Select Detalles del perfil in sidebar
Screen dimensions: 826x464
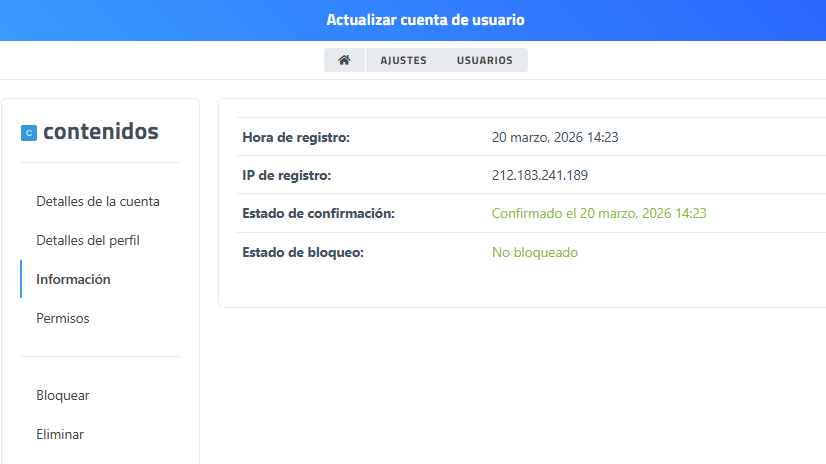(88, 240)
